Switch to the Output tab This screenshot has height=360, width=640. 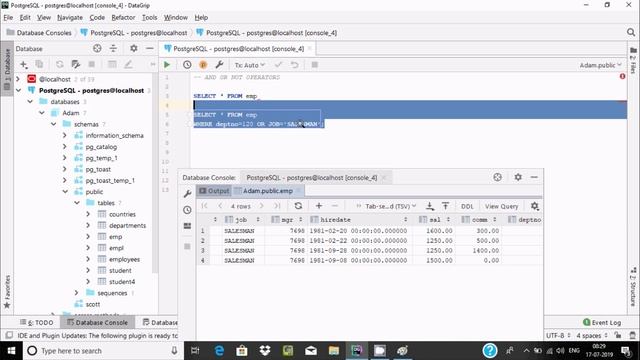point(214,191)
